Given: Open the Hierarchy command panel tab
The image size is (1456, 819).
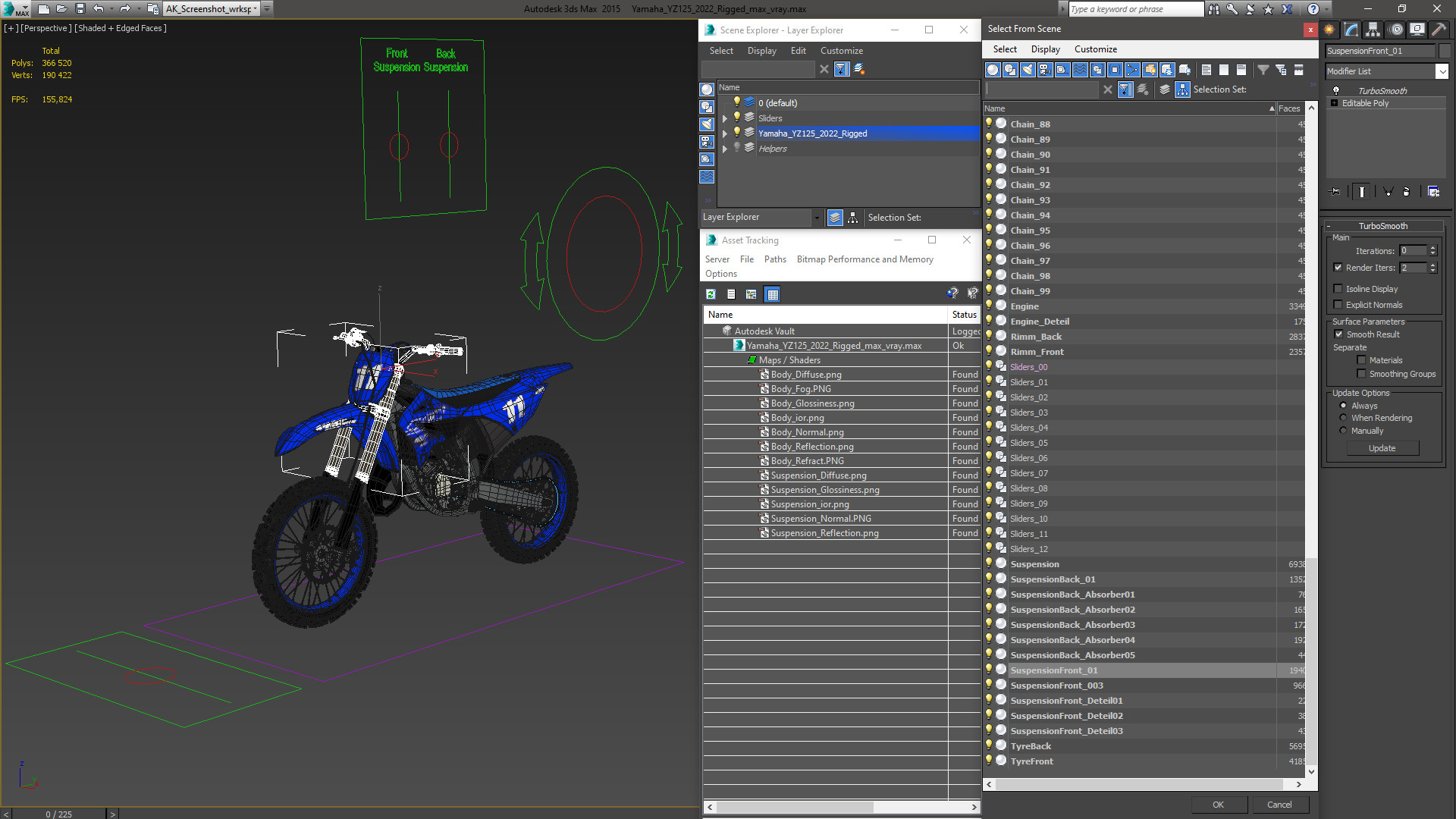Looking at the screenshot, I should [x=1373, y=30].
